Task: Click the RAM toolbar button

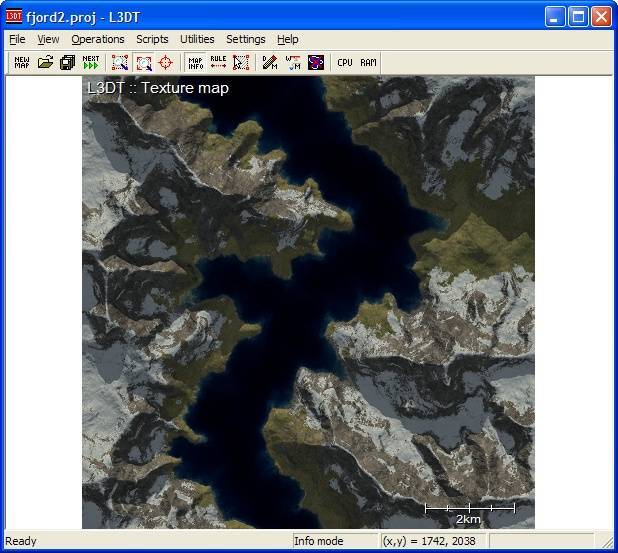Action: (368, 62)
